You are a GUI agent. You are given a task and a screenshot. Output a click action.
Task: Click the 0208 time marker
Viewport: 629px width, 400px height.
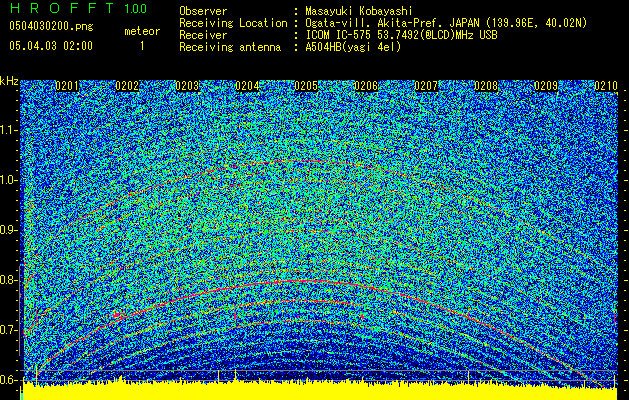point(486,86)
